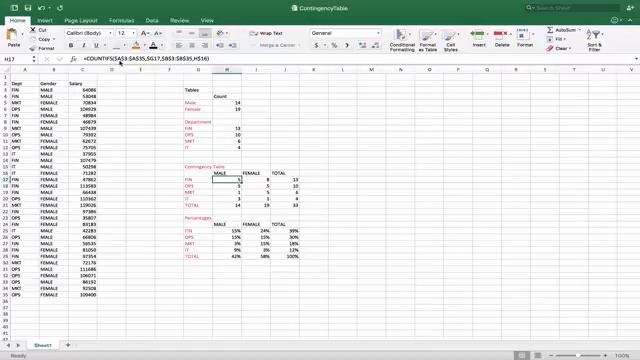This screenshot has height=360, width=640.
Task: Click the Insert cells icon
Action: point(478,35)
